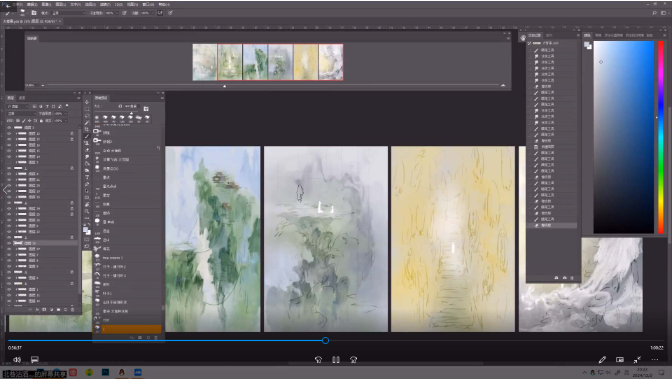Click the skip back button left of pause
This screenshot has width=672, height=379.
click(318, 360)
